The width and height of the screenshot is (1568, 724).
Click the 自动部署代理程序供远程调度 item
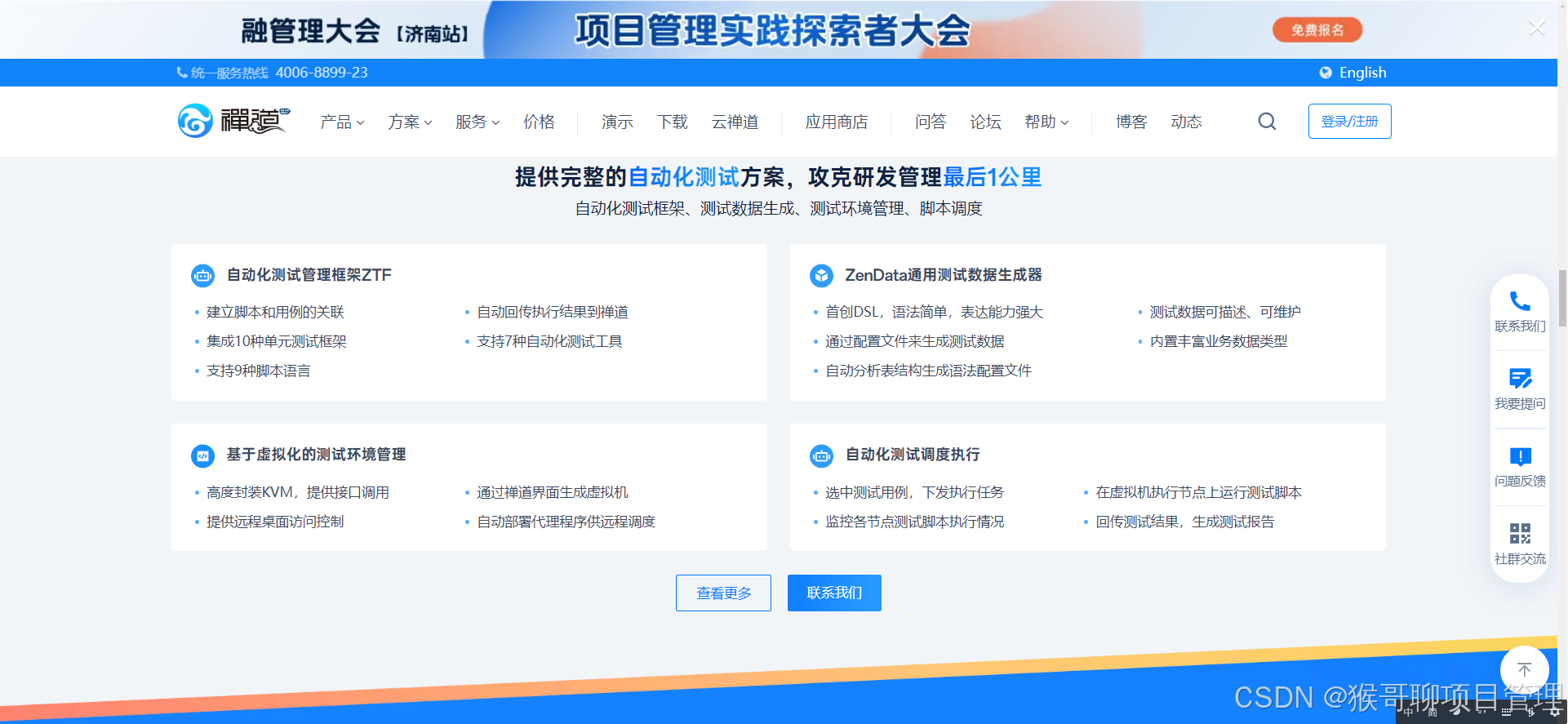[566, 522]
